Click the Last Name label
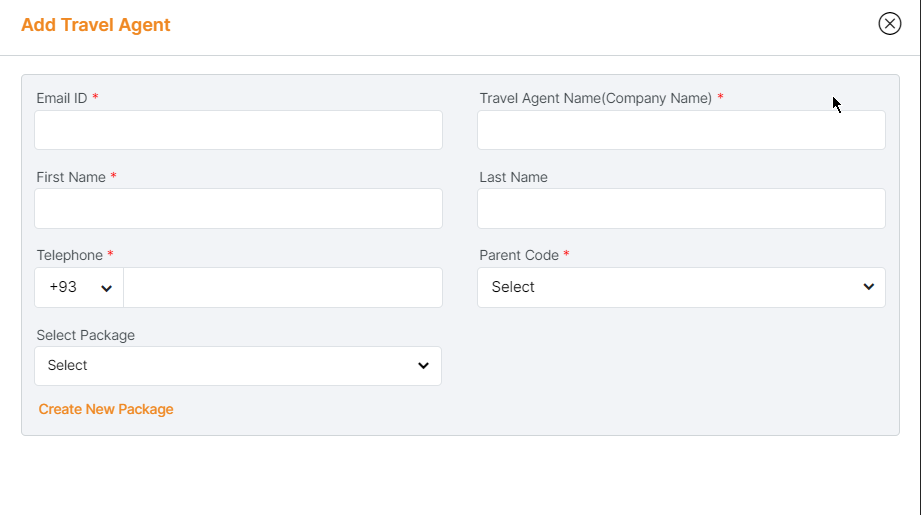This screenshot has height=515, width=921. 513,177
